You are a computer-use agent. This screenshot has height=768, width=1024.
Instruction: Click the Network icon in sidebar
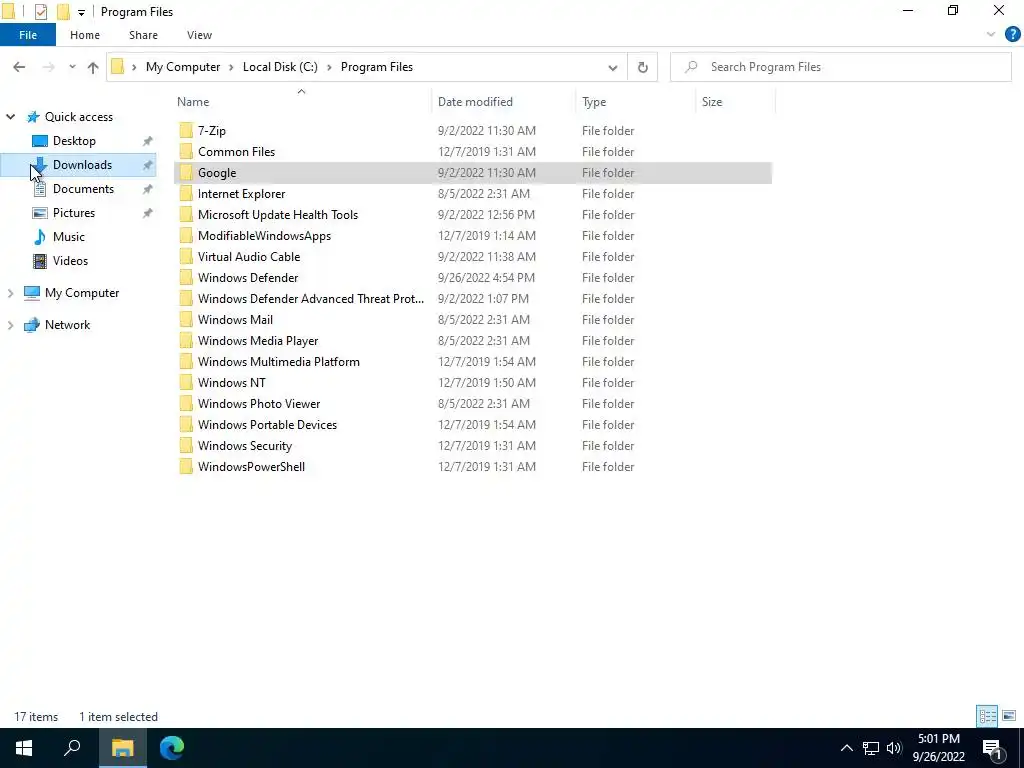click(x=31, y=325)
